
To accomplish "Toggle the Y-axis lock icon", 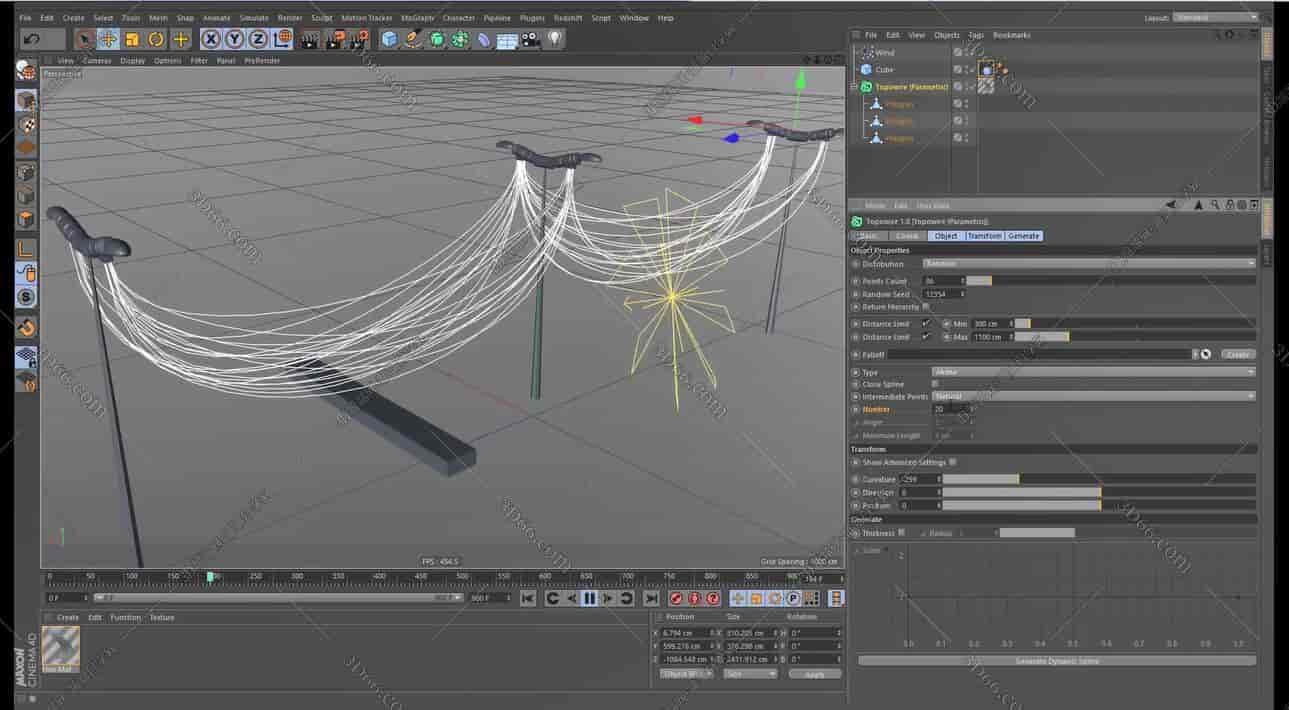I will [x=233, y=40].
